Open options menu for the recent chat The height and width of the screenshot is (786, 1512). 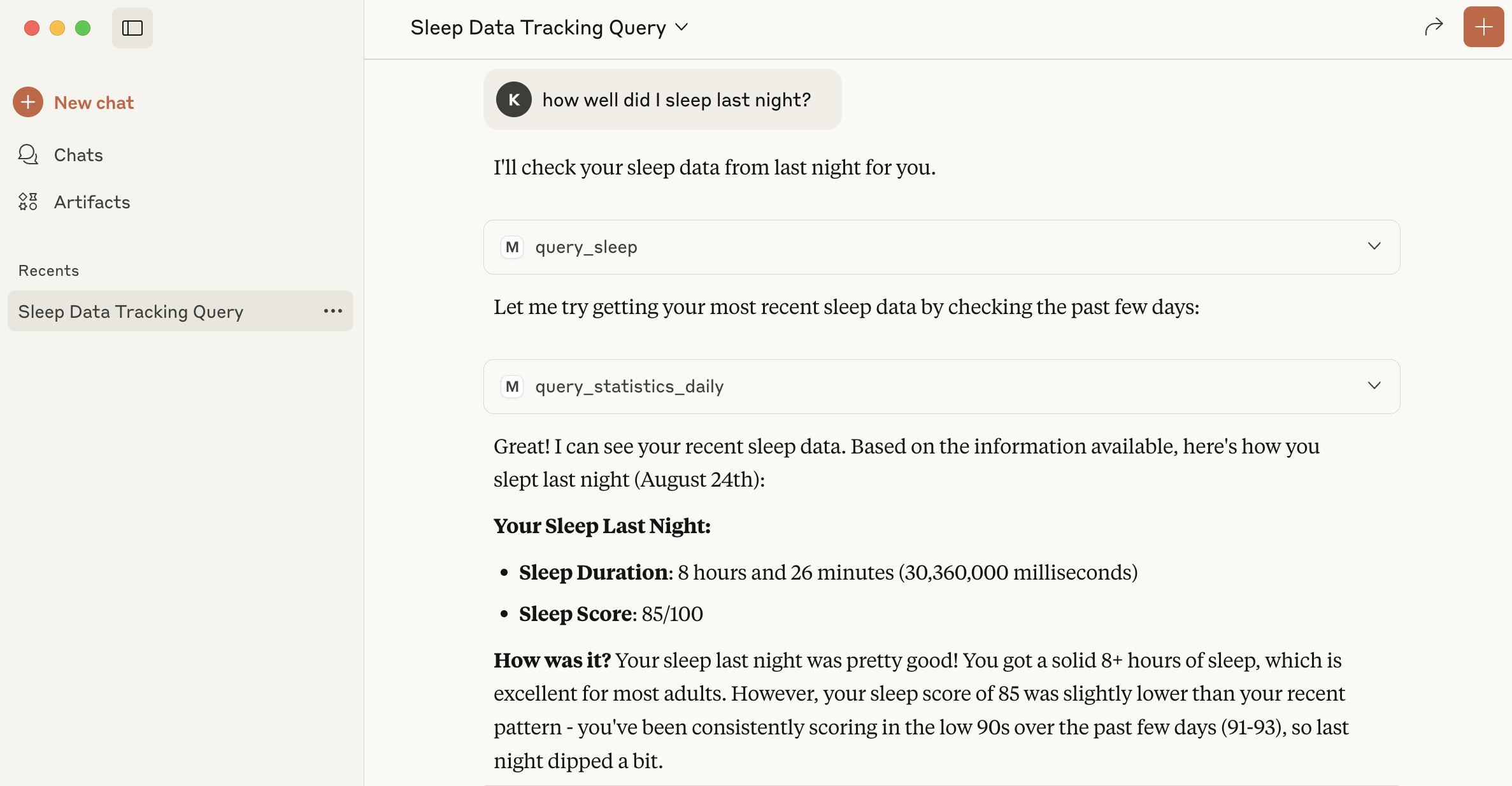(x=333, y=311)
